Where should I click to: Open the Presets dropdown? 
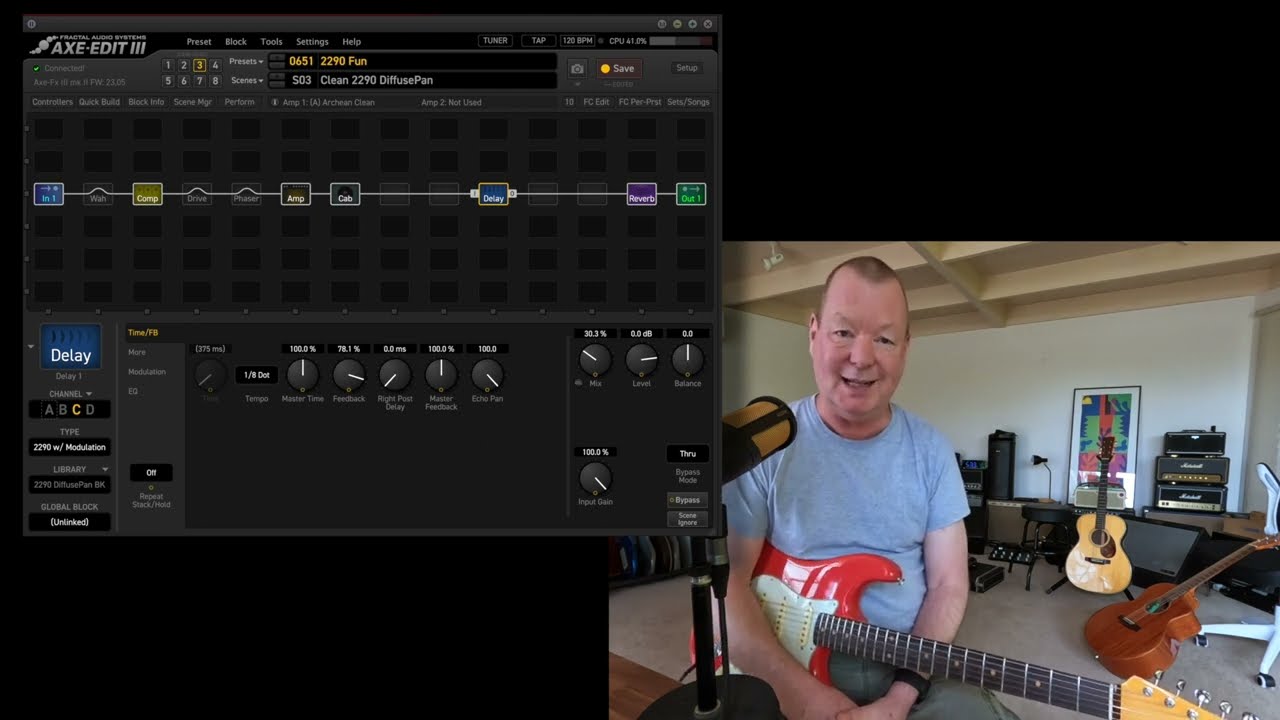[246, 61]
